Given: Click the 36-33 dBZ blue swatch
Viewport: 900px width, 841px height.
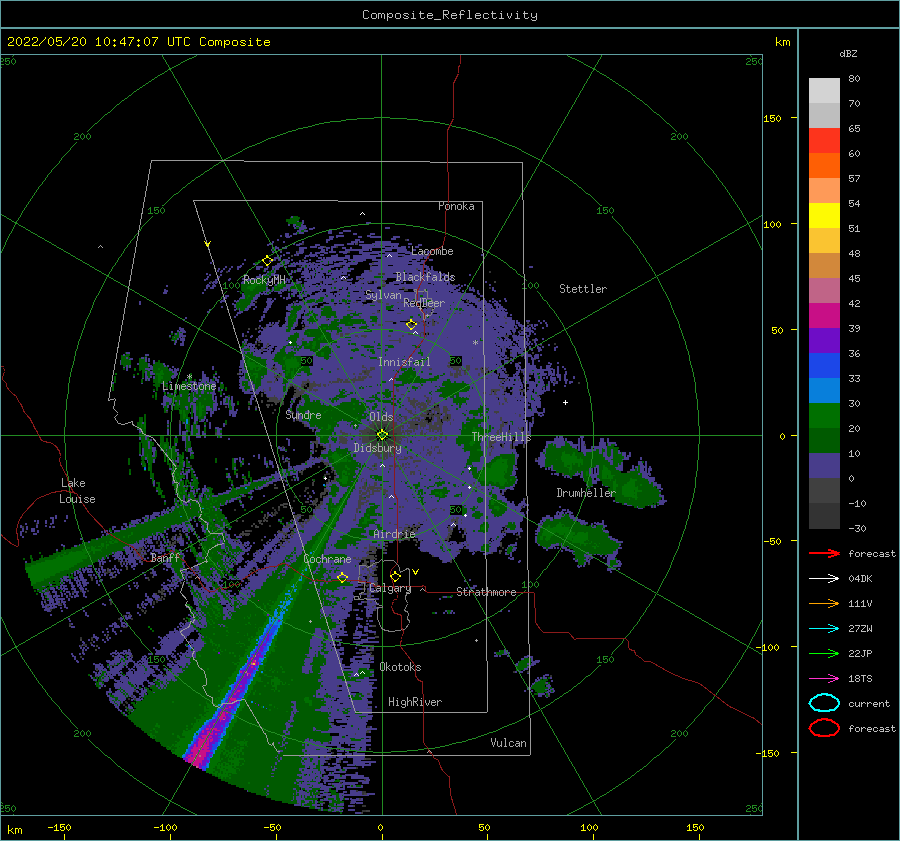Looking at the screenshot, I should click(x=824, y=366).
